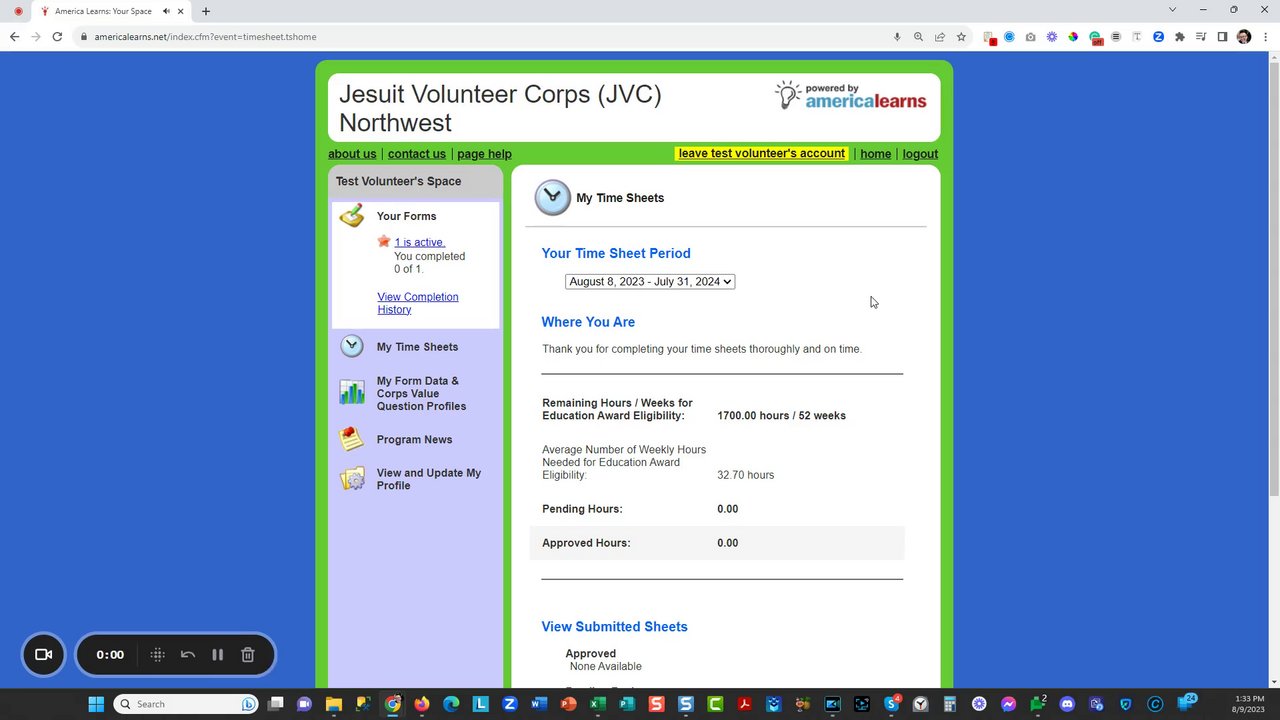Go back to previous page in browser
This screenshot has height=720, width=1280.
click(14, 37)
